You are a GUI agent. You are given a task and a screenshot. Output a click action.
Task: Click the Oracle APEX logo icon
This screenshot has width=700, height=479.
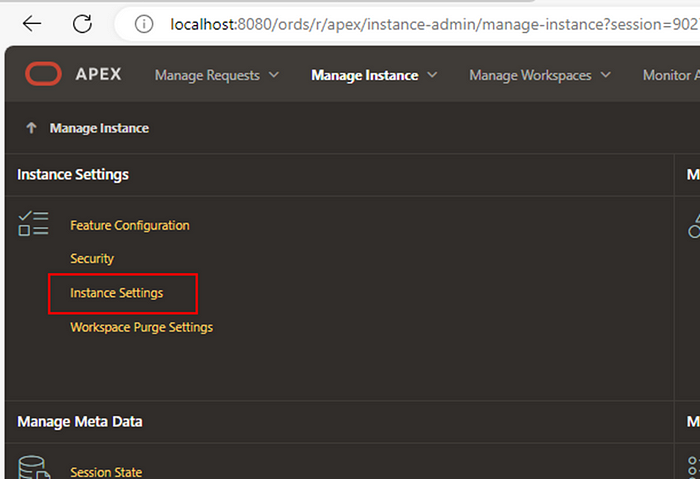(43, 74)
